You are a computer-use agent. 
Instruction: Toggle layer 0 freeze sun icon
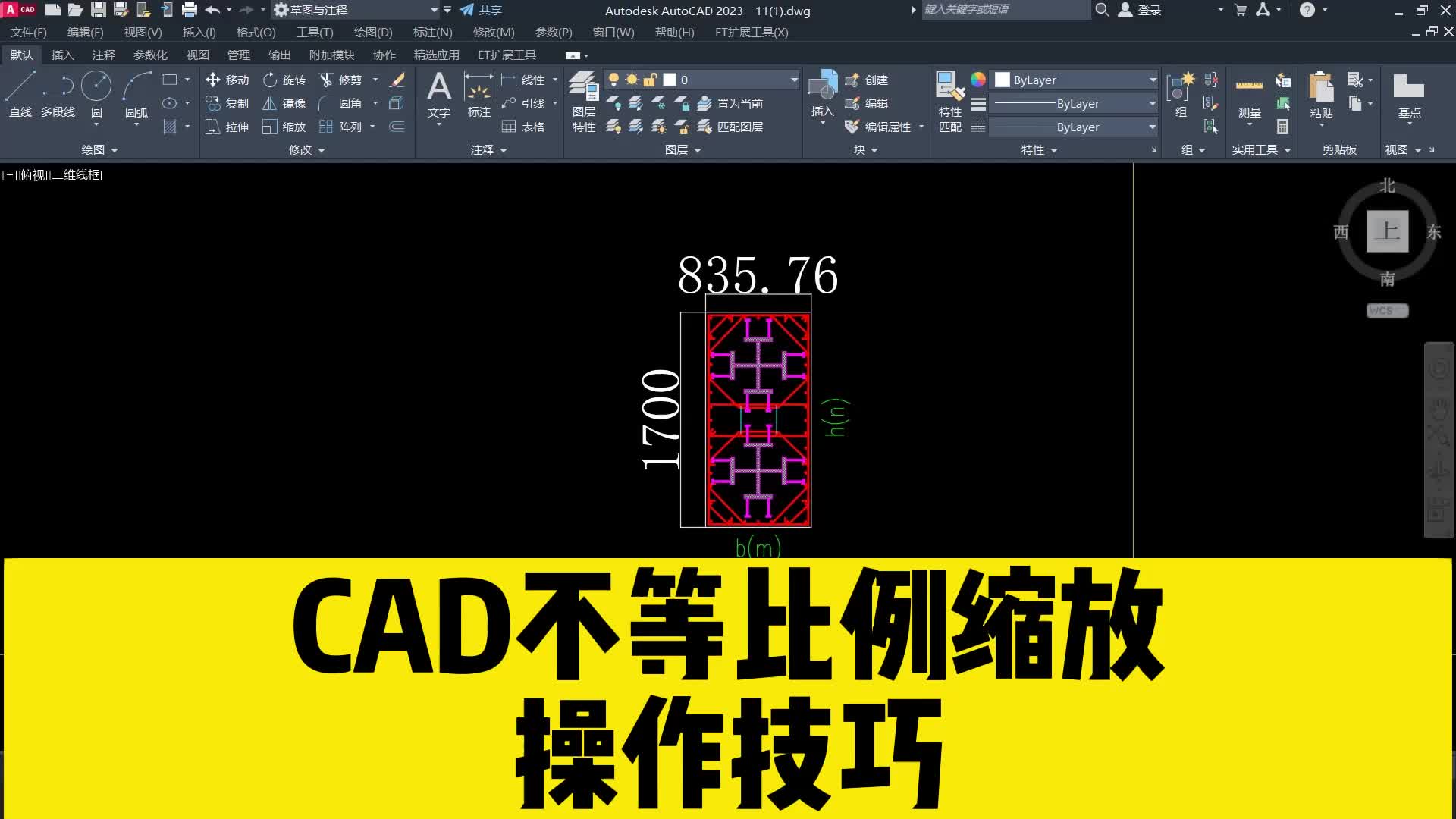pos(632,80)
